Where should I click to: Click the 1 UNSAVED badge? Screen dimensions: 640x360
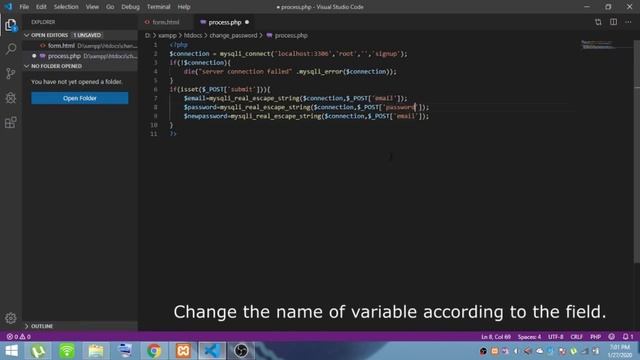[87, 35]
